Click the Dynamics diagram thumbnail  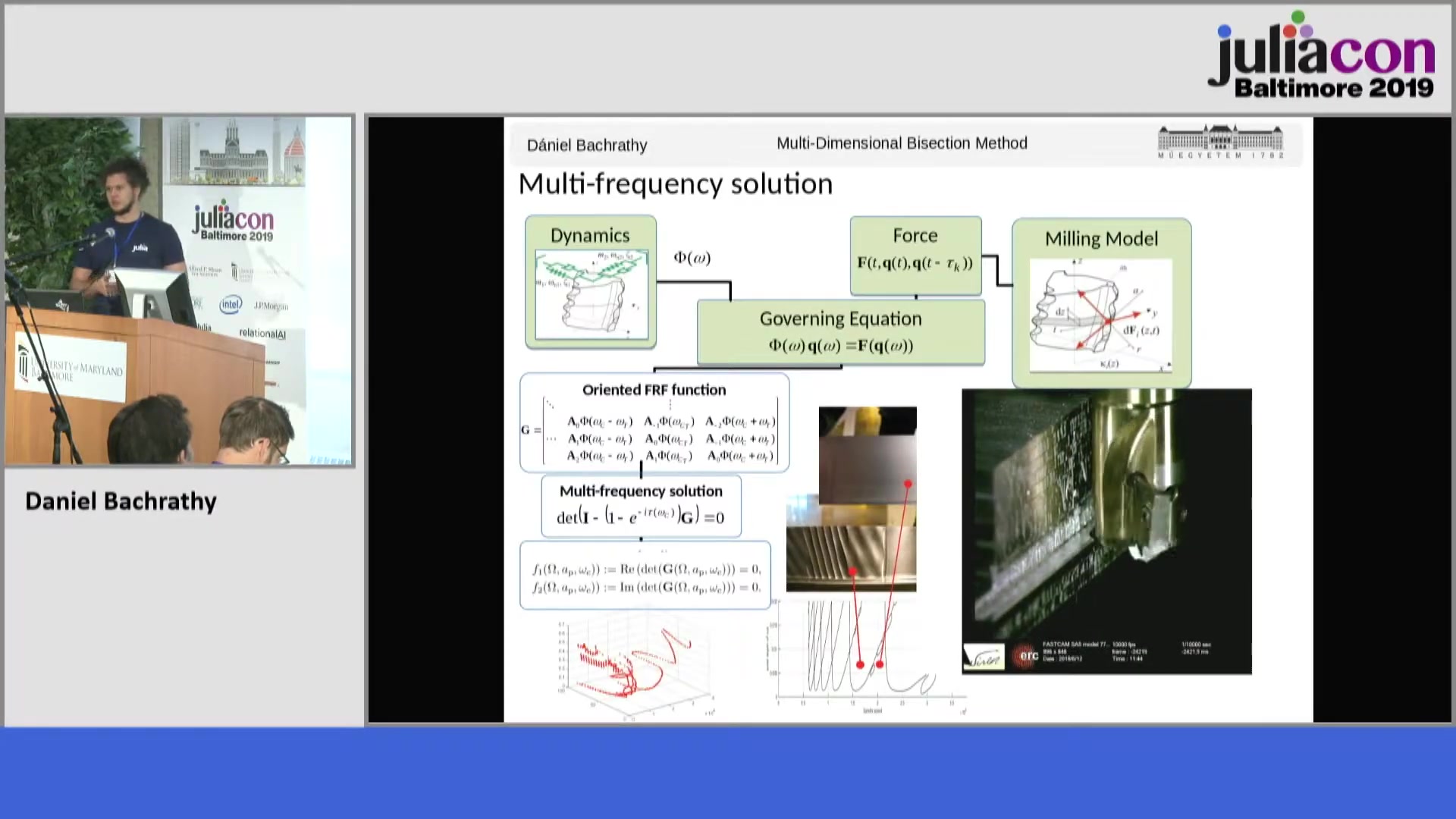591,295
